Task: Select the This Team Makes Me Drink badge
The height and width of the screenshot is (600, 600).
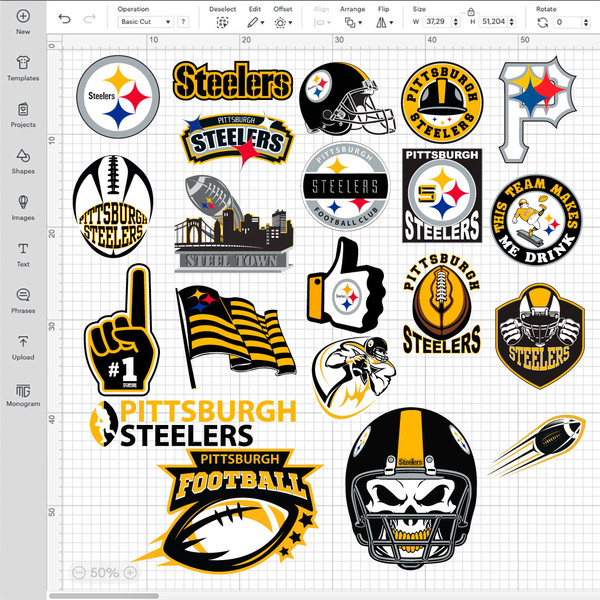Action: tap(536, 220)
